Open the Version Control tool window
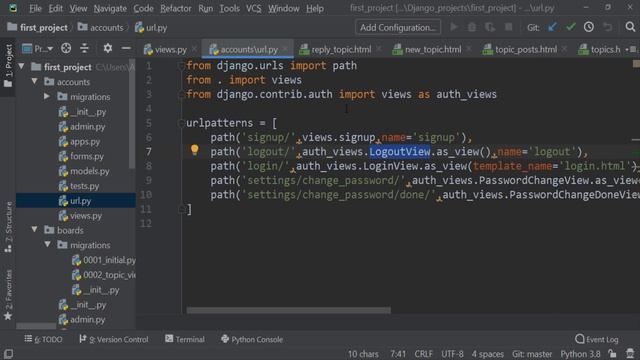 (x=113, y=339)
